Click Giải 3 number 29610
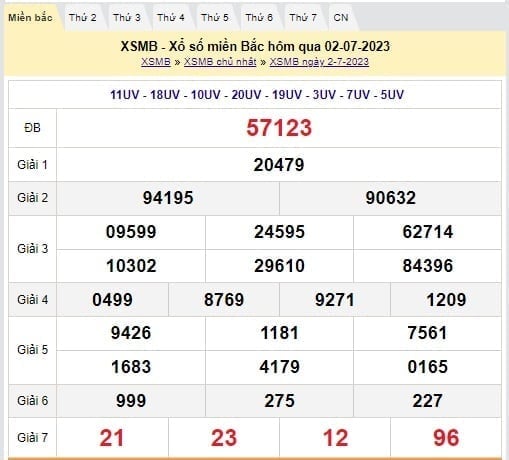Screen dimensions: 509x460 279,266
